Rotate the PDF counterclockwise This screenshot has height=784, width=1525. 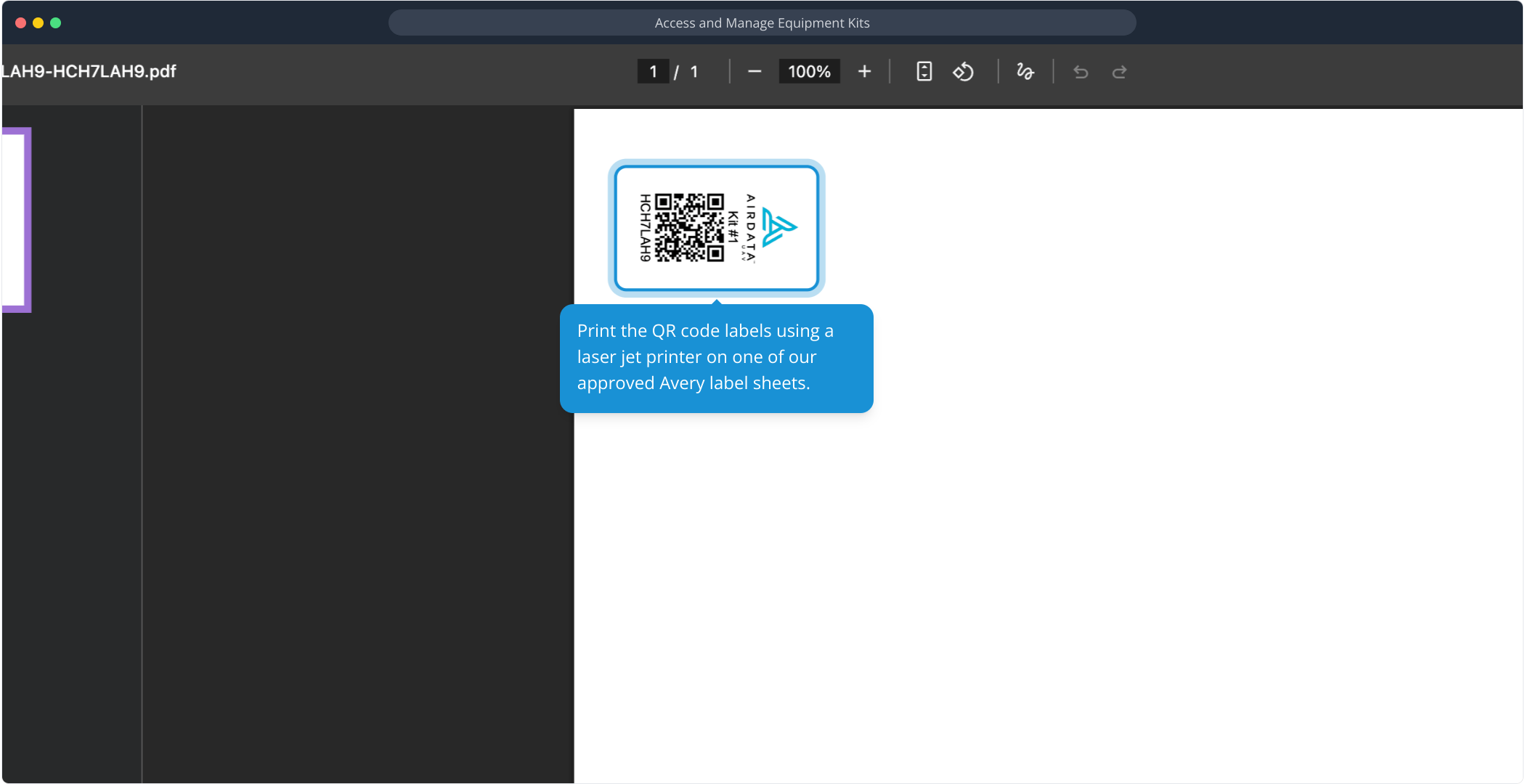[964, 71]
